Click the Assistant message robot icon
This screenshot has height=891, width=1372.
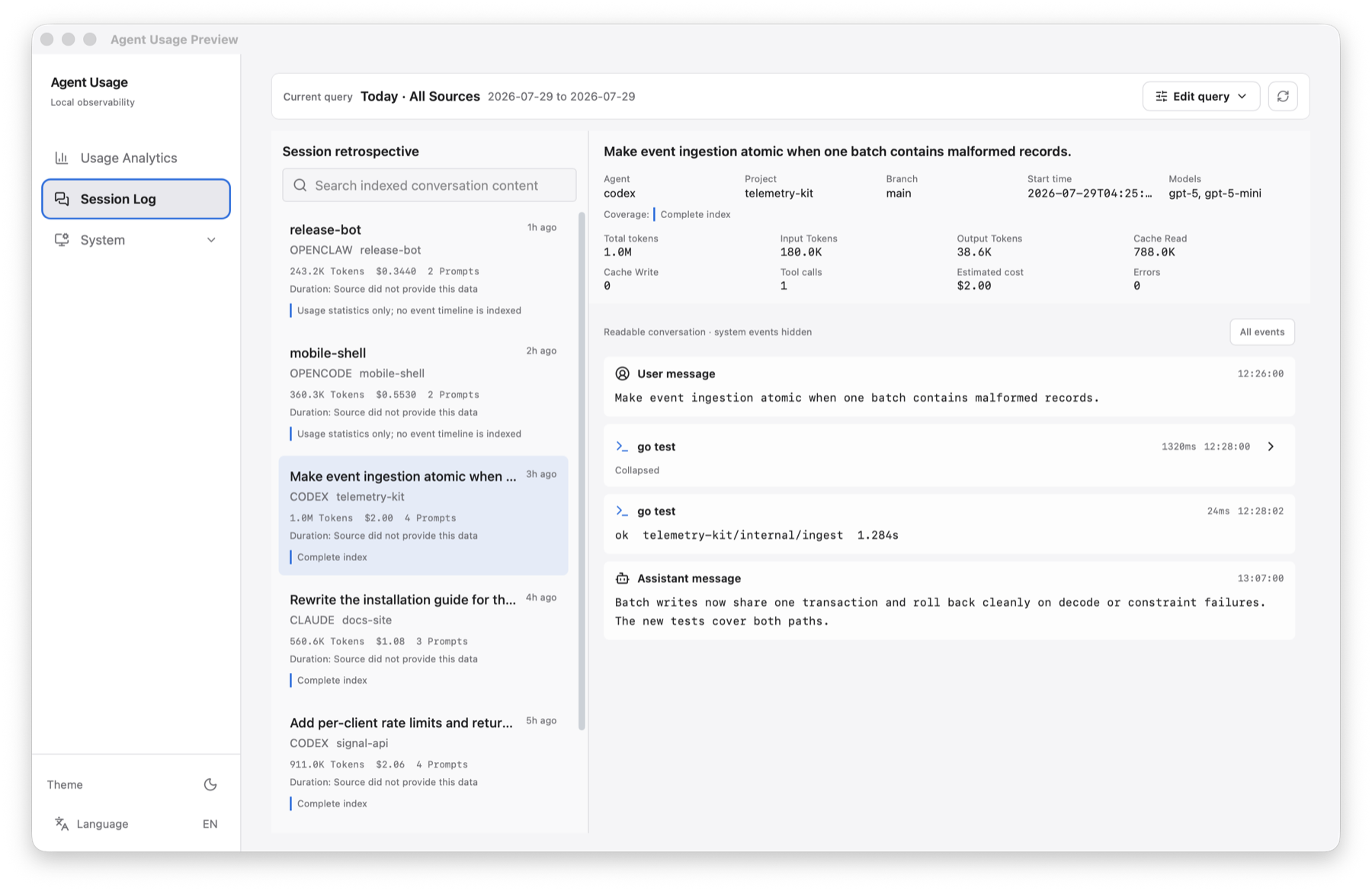click(622, 579)
